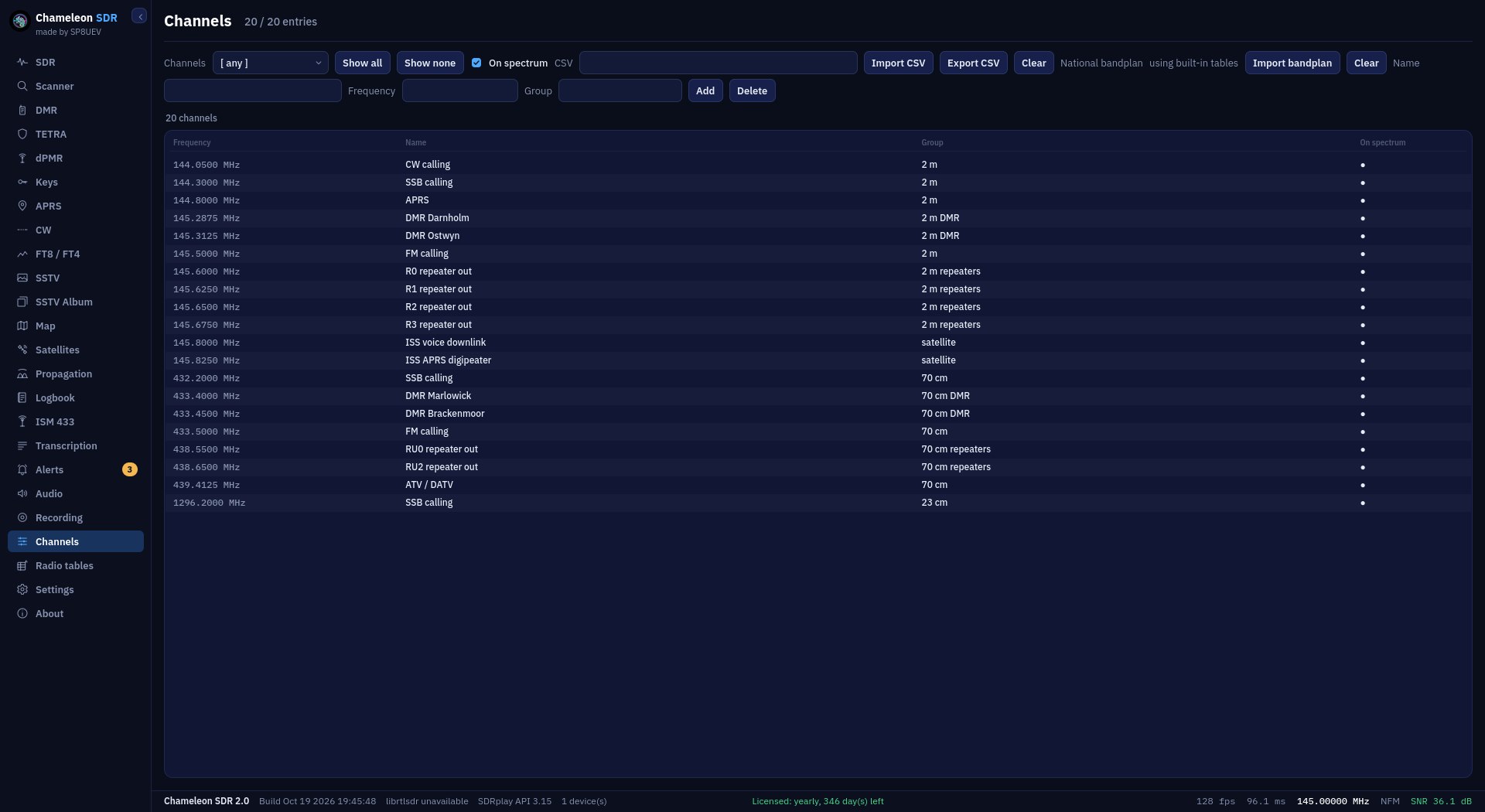Screen dimensions: 1485x812
Task: Click the Add channel button
Action: tap(705, 90)
